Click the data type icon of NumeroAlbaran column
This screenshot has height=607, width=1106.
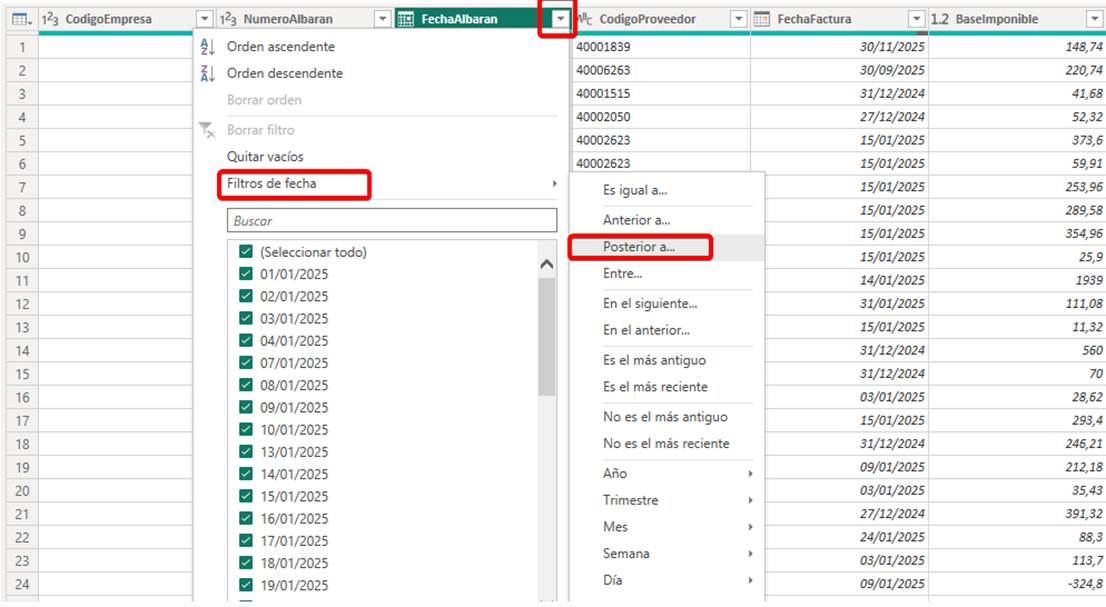click(228, 20)
